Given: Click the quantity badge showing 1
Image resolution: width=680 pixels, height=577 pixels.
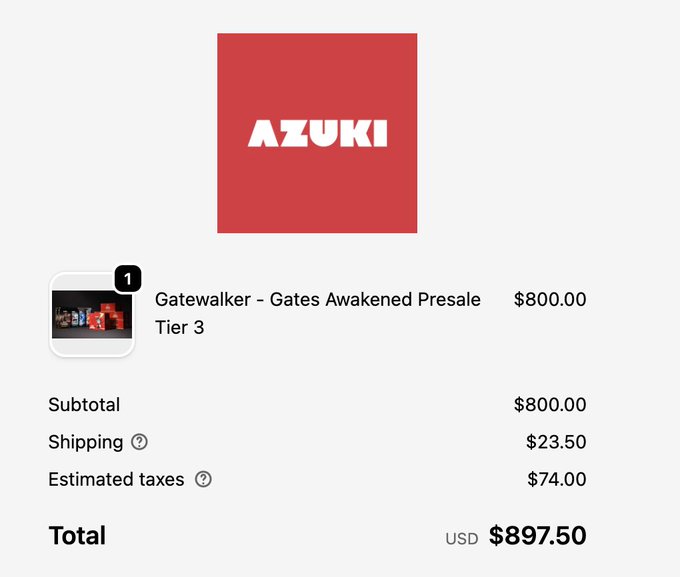Looking at the screenshot, I should [x=128, y=279].
